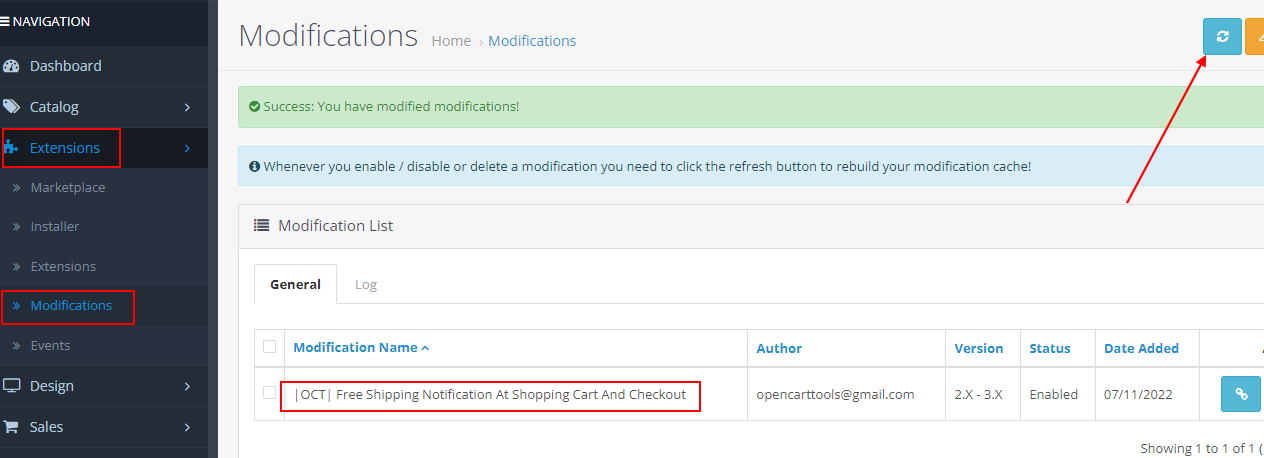The height and width of the screenshot is (458, 1264).
Task: Collapse the Extensions menu chevron
Action: [187, 148]
